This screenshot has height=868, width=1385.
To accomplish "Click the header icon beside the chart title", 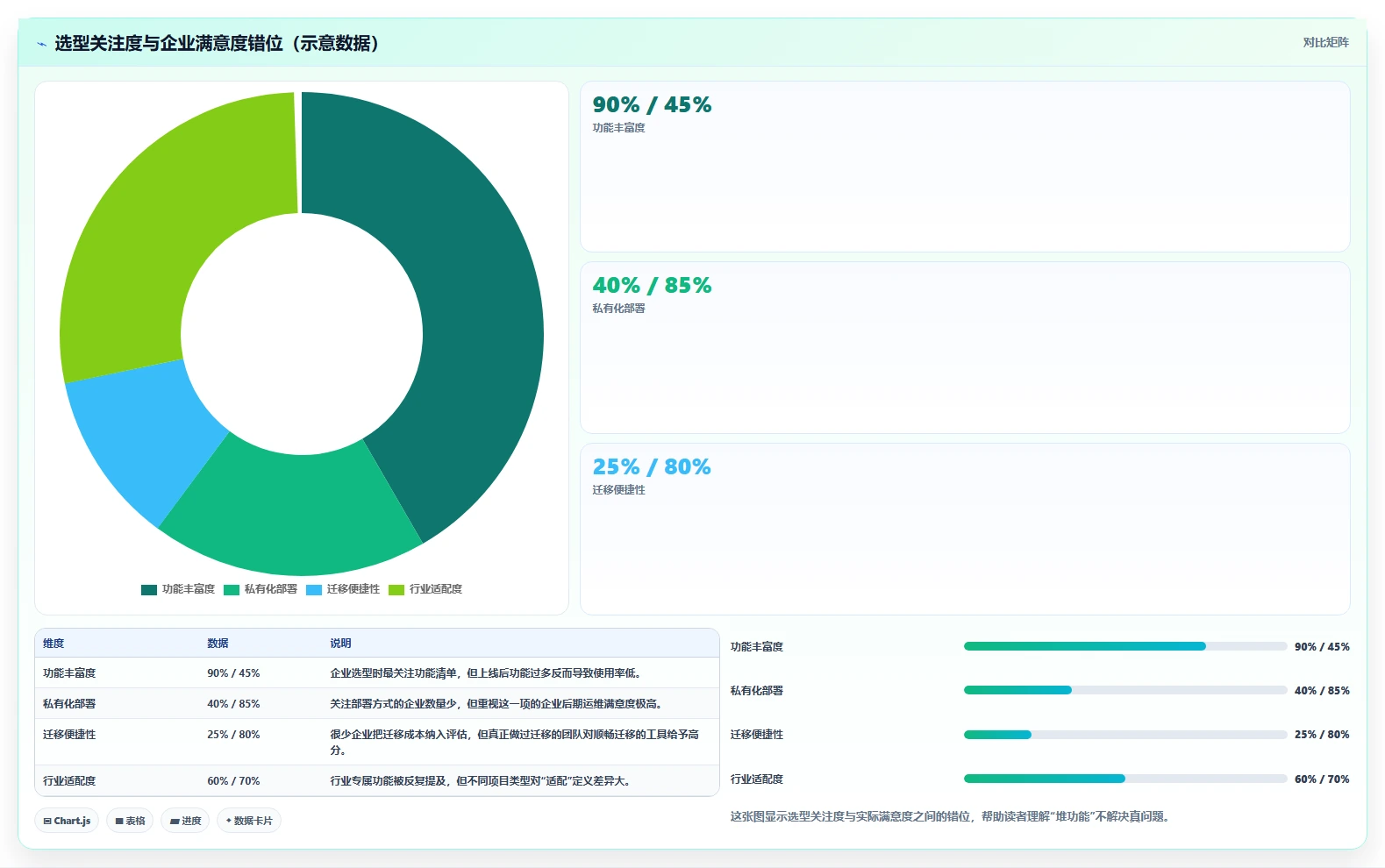I will click(x=41, y=44).
